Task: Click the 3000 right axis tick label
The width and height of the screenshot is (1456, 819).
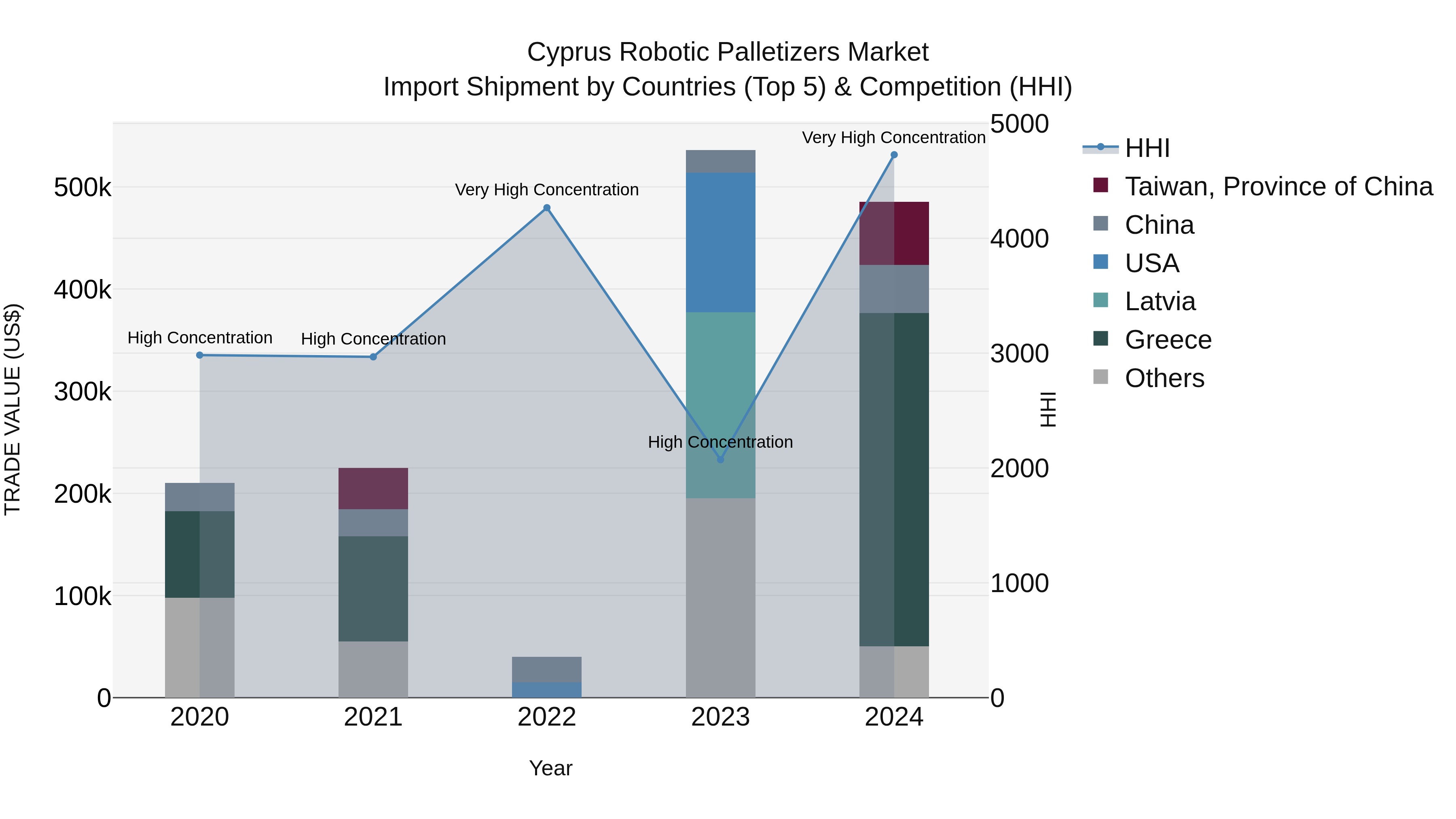Action: coord(1020,354)
